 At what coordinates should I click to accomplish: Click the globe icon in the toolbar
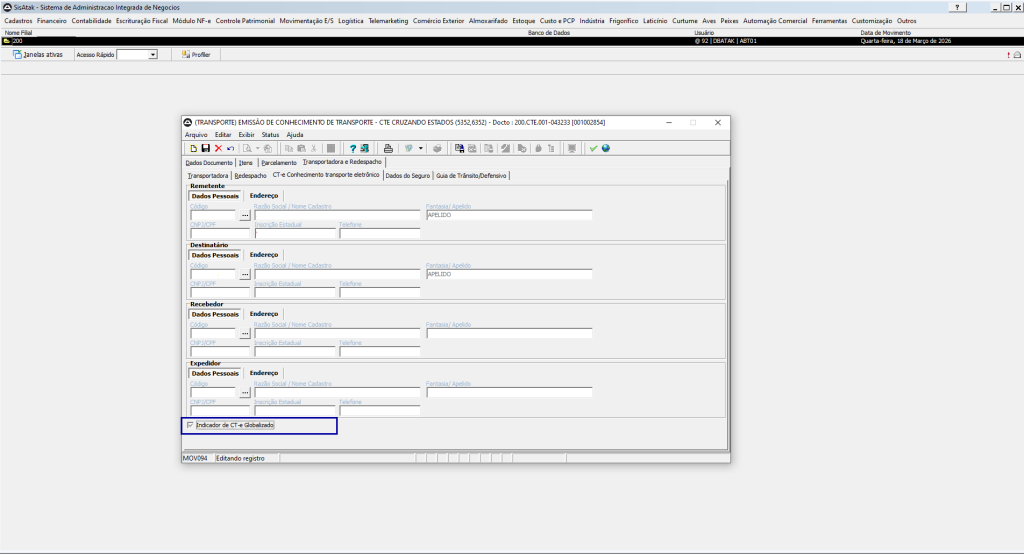605,148
